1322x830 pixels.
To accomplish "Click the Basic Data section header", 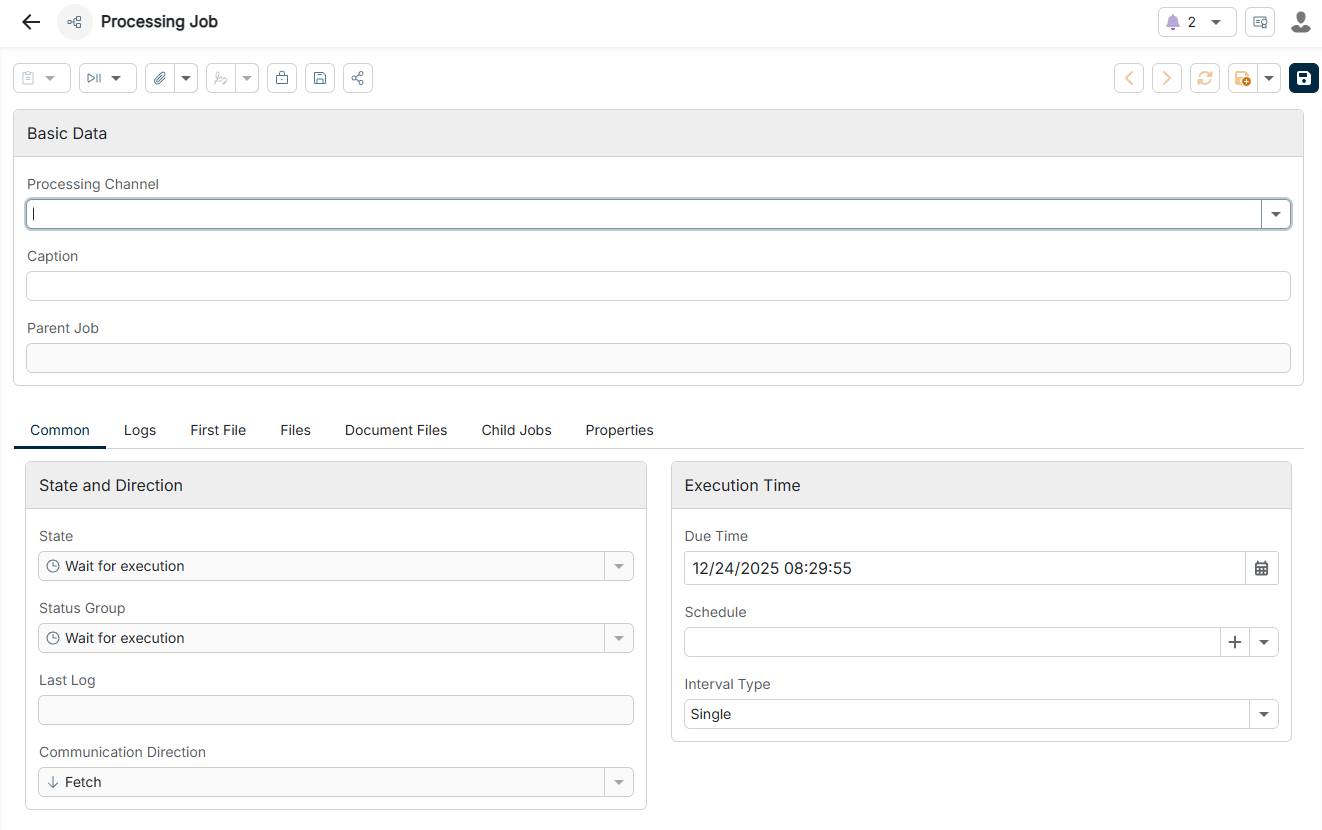I will click(658, 133).
